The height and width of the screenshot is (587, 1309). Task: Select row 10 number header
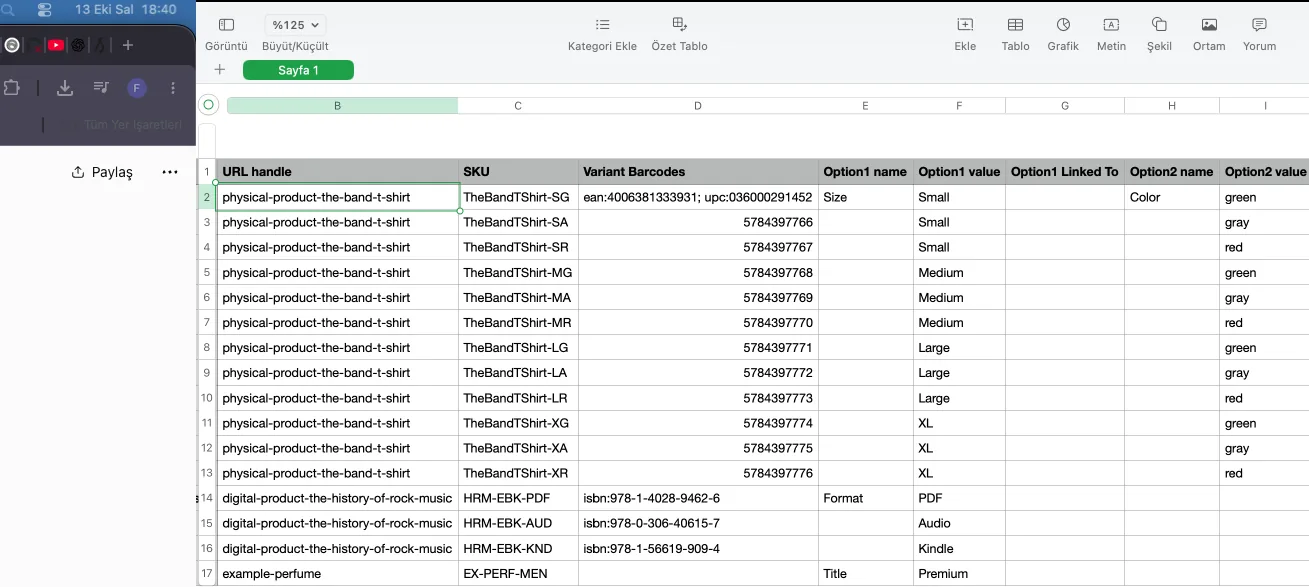tap(207, 397)
